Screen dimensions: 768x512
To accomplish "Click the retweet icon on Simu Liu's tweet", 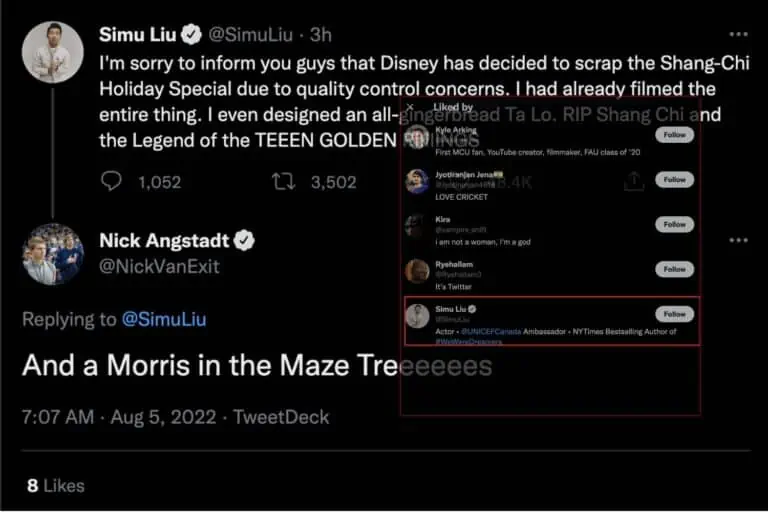I will click(x=283, y=182).
